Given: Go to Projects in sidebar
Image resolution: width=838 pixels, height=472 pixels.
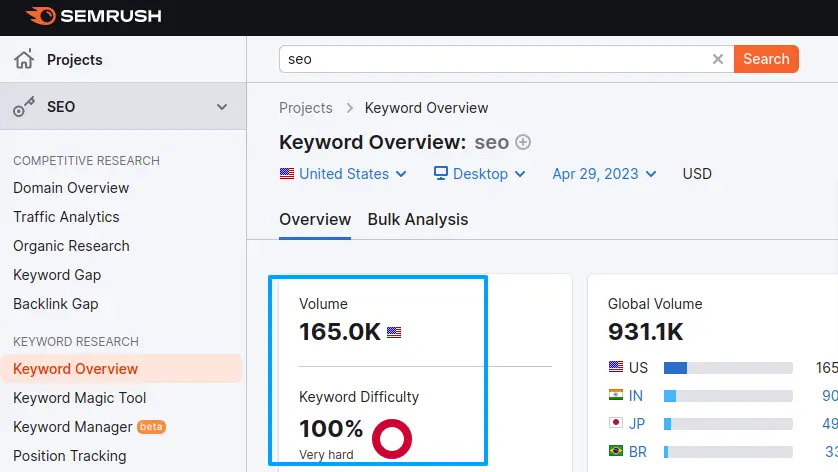Looking at the screenshot, I should (74, 60).
